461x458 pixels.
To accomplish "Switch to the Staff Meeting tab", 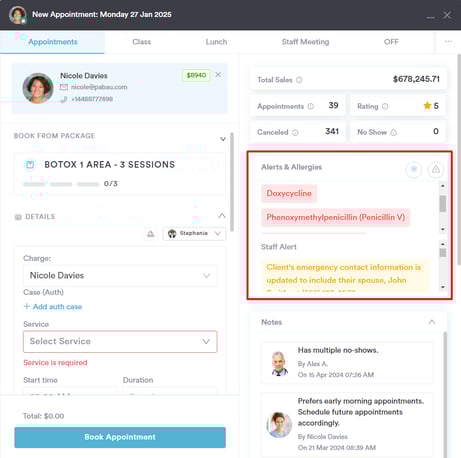I will (305, 42).
